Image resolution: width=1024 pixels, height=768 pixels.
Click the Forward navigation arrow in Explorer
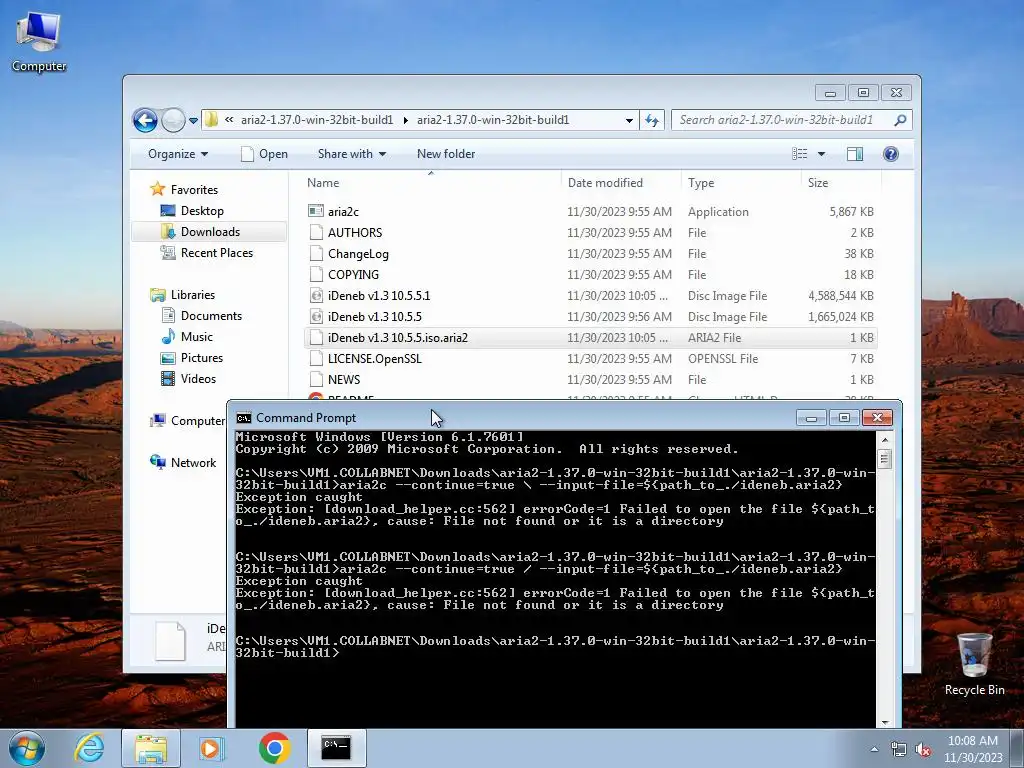[x=173, y=120]
